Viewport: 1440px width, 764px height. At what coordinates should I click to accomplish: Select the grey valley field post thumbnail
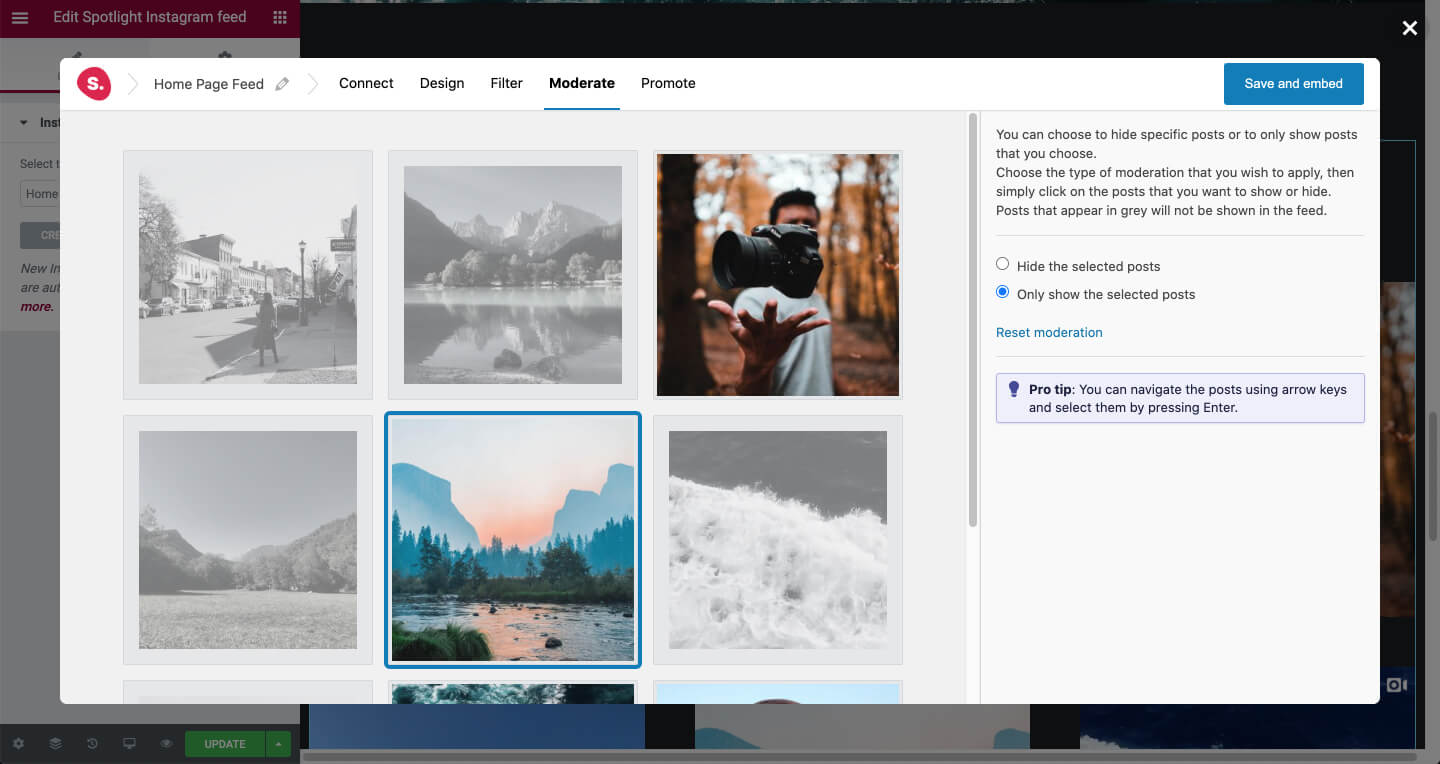248,540
